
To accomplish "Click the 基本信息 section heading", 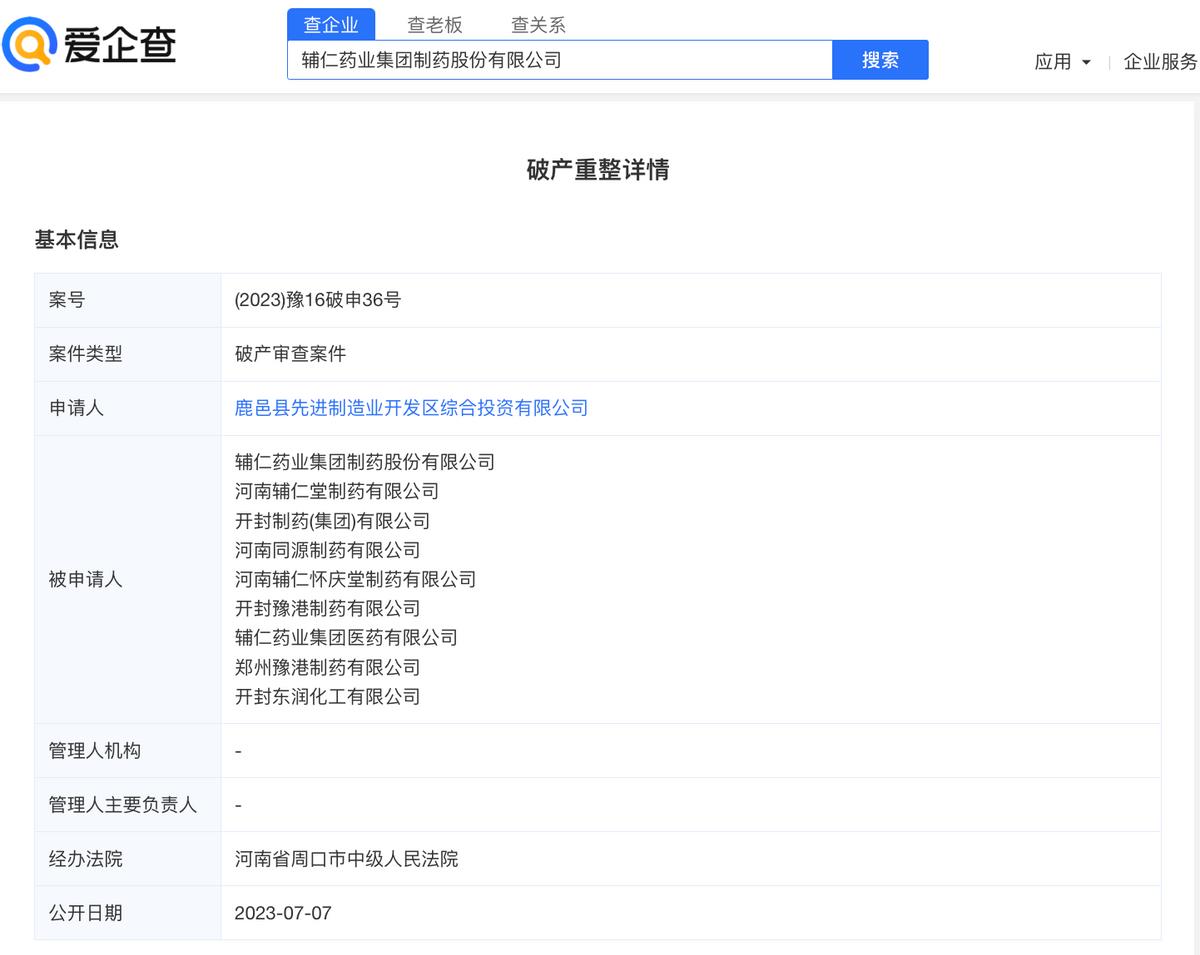I will pyautogui.click(x=77, y=240).
